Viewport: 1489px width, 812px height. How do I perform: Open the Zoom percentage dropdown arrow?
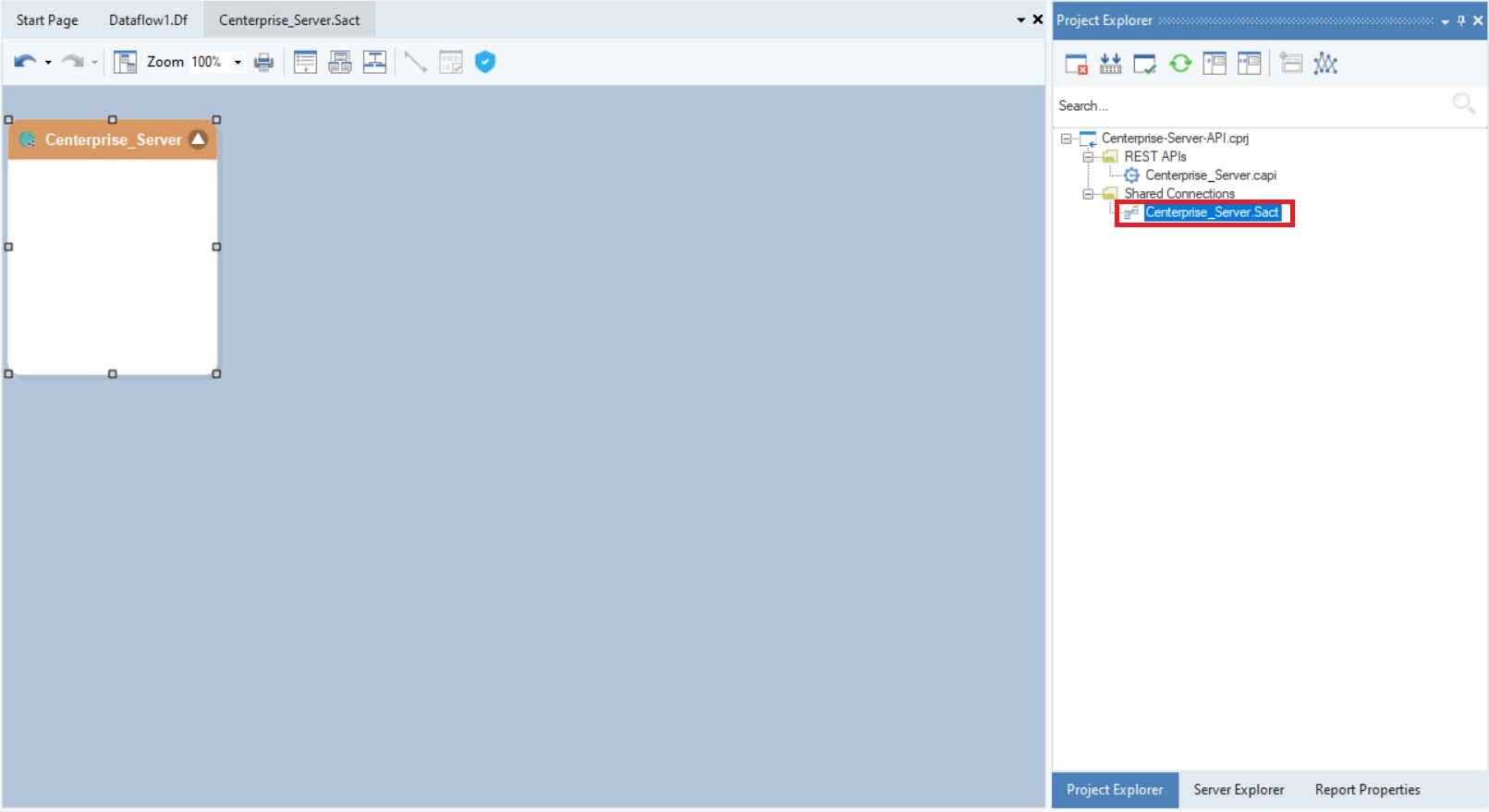point(238,63)
